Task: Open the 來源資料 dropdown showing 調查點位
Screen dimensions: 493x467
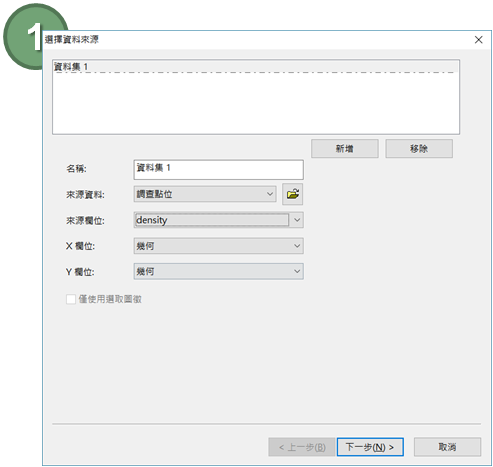Action: tap(205, 194)
